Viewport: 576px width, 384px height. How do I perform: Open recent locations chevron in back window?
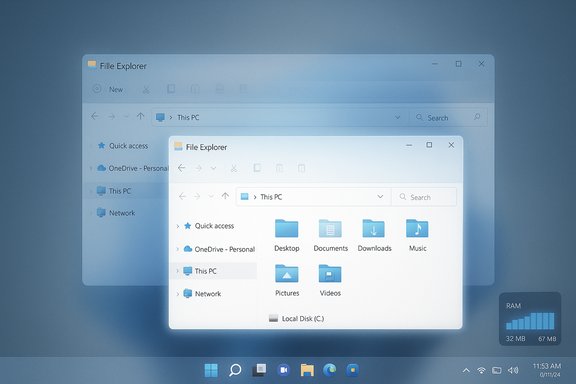pyautogui.click(x=126, y=117)
